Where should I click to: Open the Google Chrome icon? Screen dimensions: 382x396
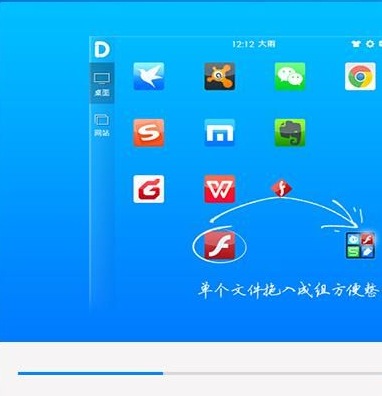coord(360,76)
